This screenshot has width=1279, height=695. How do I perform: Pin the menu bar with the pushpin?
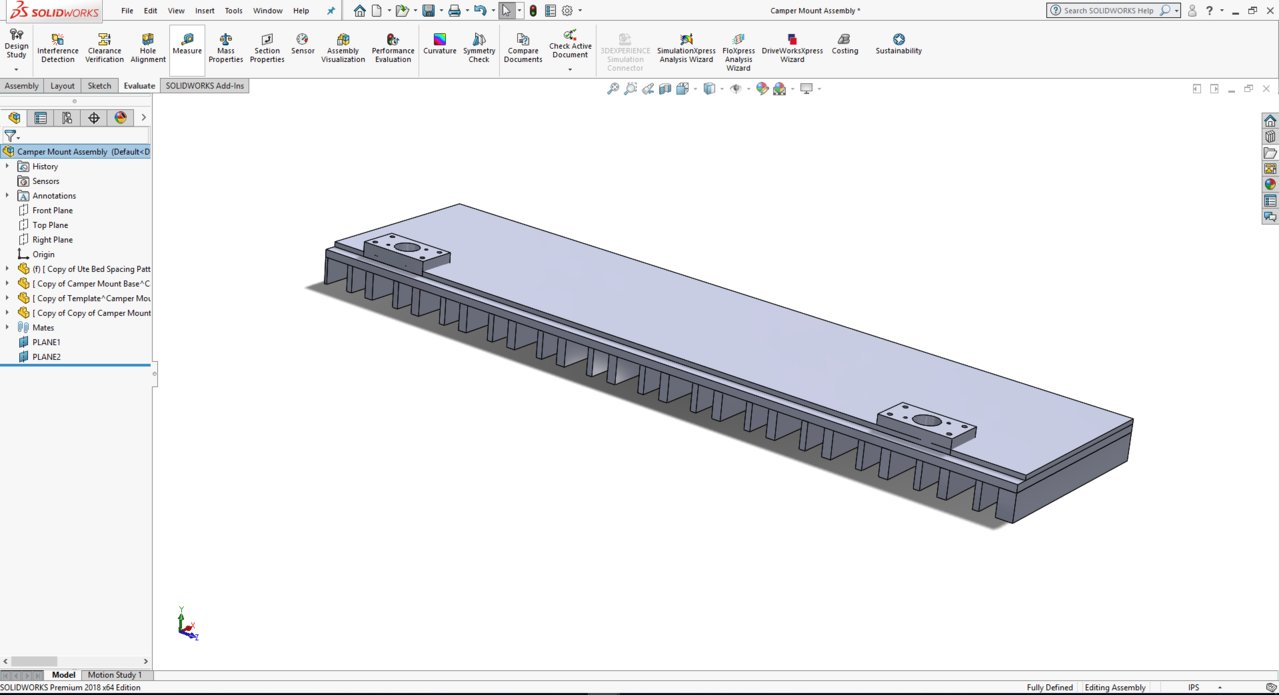coord(331,11)
